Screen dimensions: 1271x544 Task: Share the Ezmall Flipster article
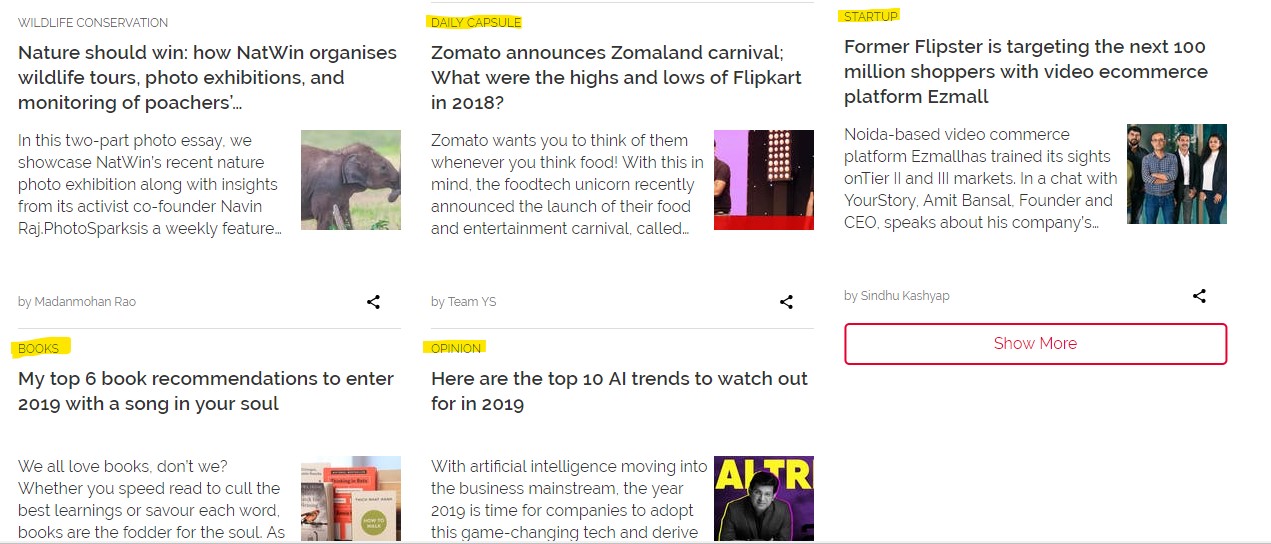pos(1199,296)
